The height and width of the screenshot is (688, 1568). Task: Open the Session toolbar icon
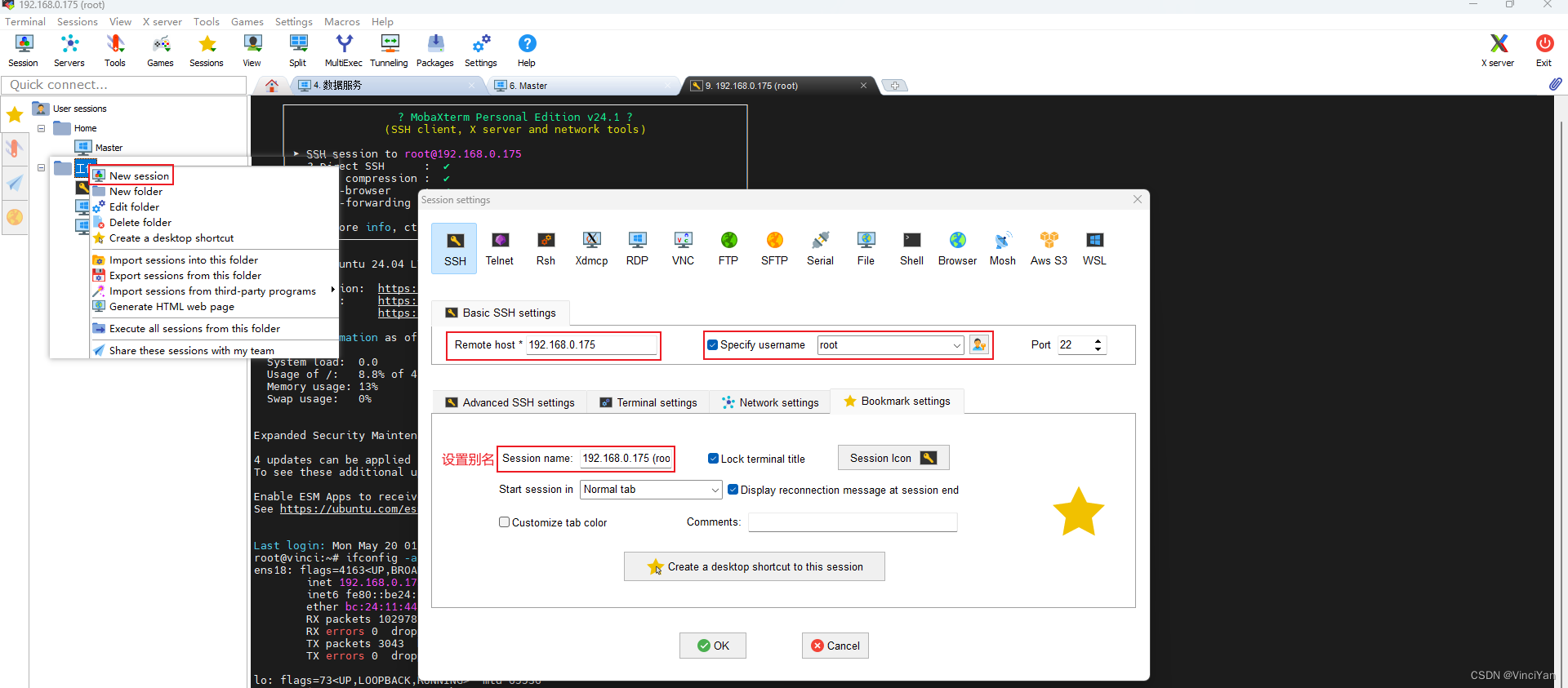[23, 51]
